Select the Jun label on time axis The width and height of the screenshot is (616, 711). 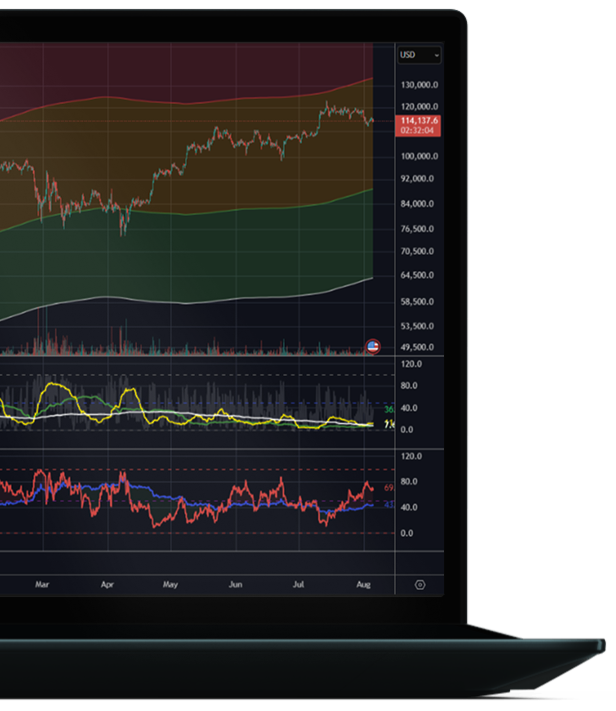point(235,584)
